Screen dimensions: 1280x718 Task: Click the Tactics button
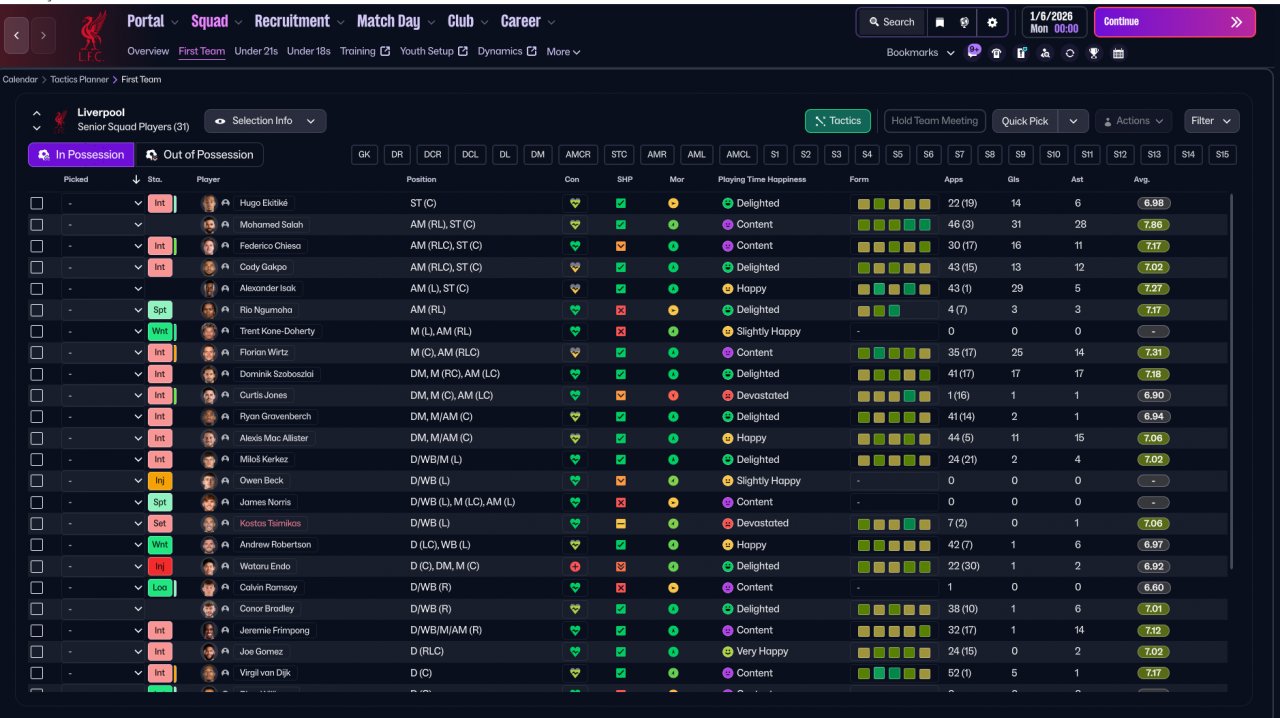click(838, 121)
